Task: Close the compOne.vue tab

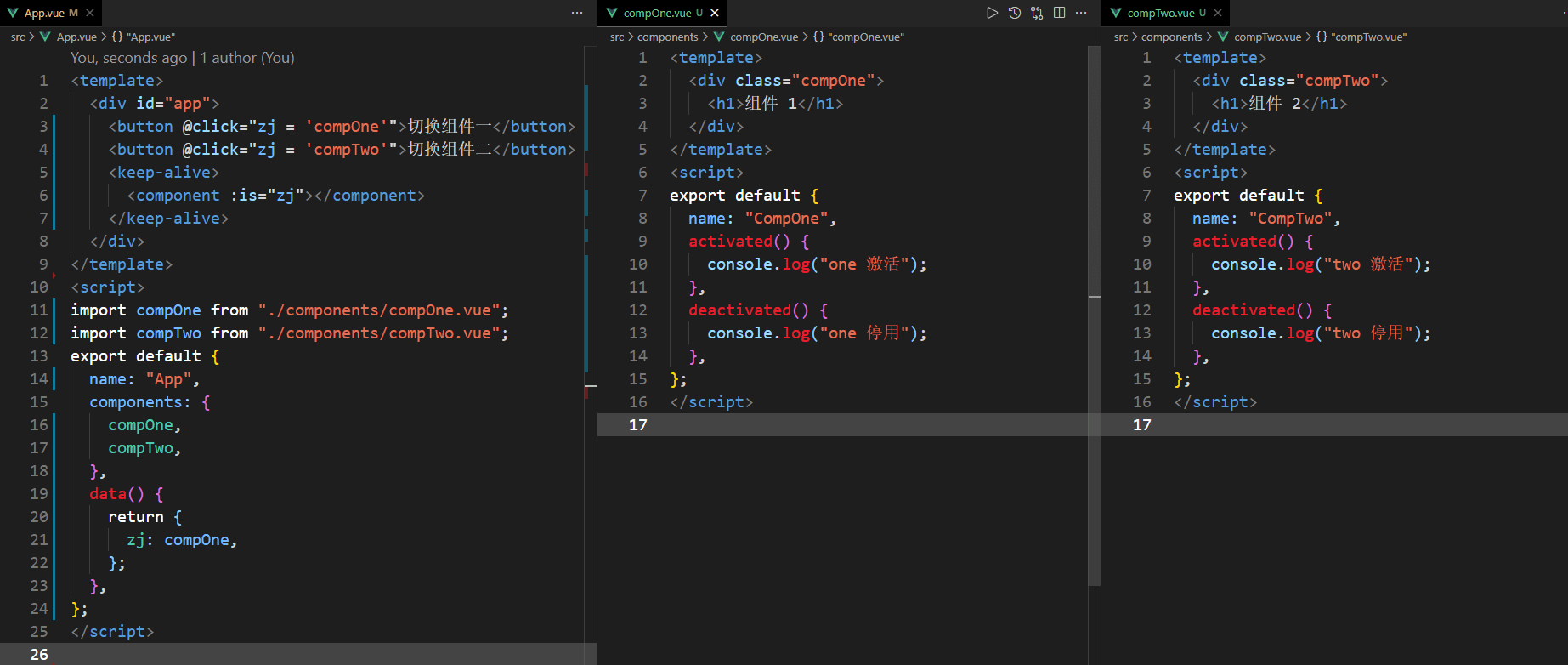Action: click(x=715, y=13)
